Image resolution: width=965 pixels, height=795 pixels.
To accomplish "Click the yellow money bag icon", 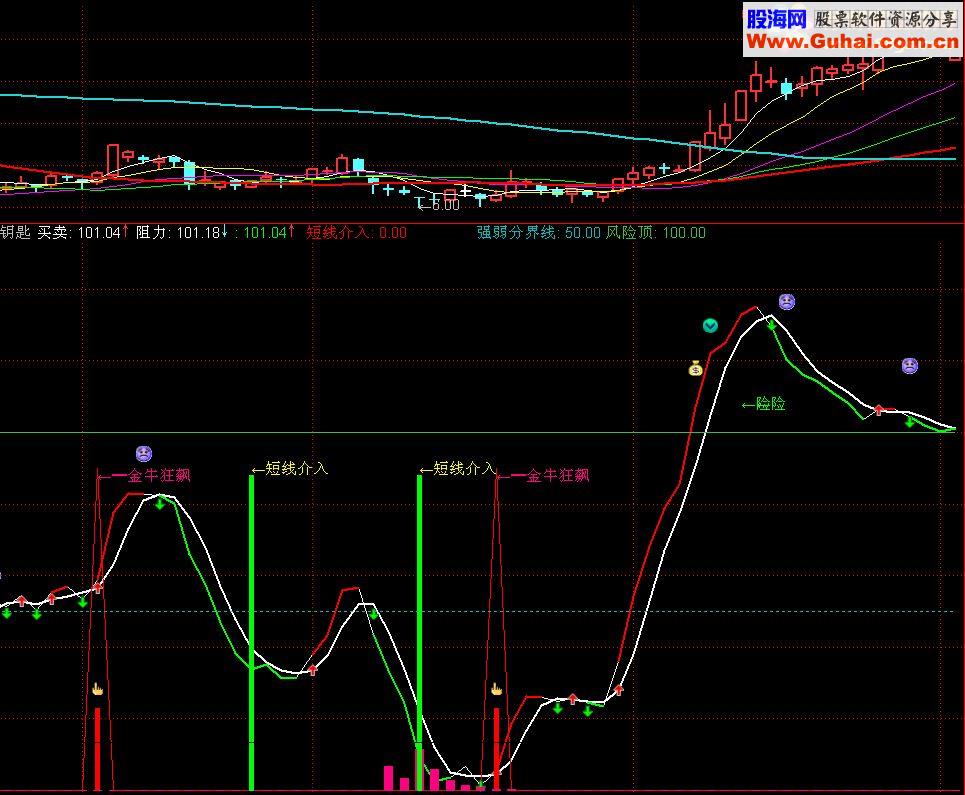I will pos(695,368).
